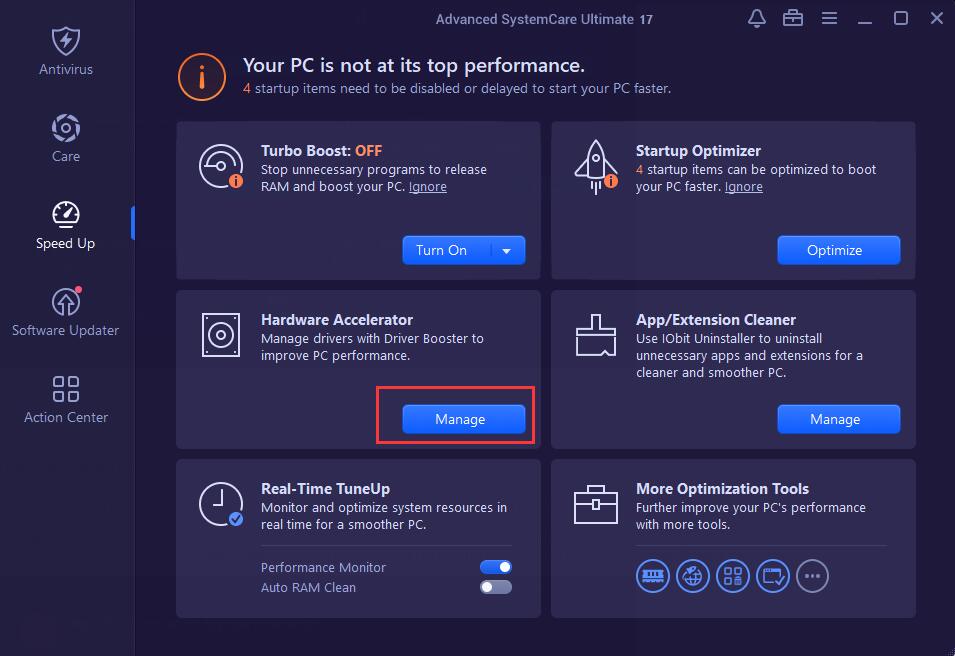
Task: Ignore the Startup Optimizer suggestion
Action: (743, 186)
